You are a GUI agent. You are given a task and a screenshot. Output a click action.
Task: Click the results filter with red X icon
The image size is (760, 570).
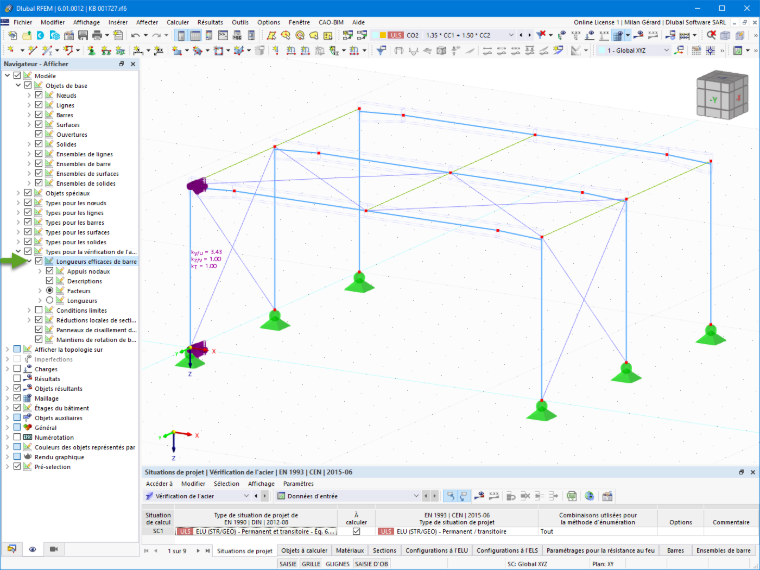coord(541,35)
